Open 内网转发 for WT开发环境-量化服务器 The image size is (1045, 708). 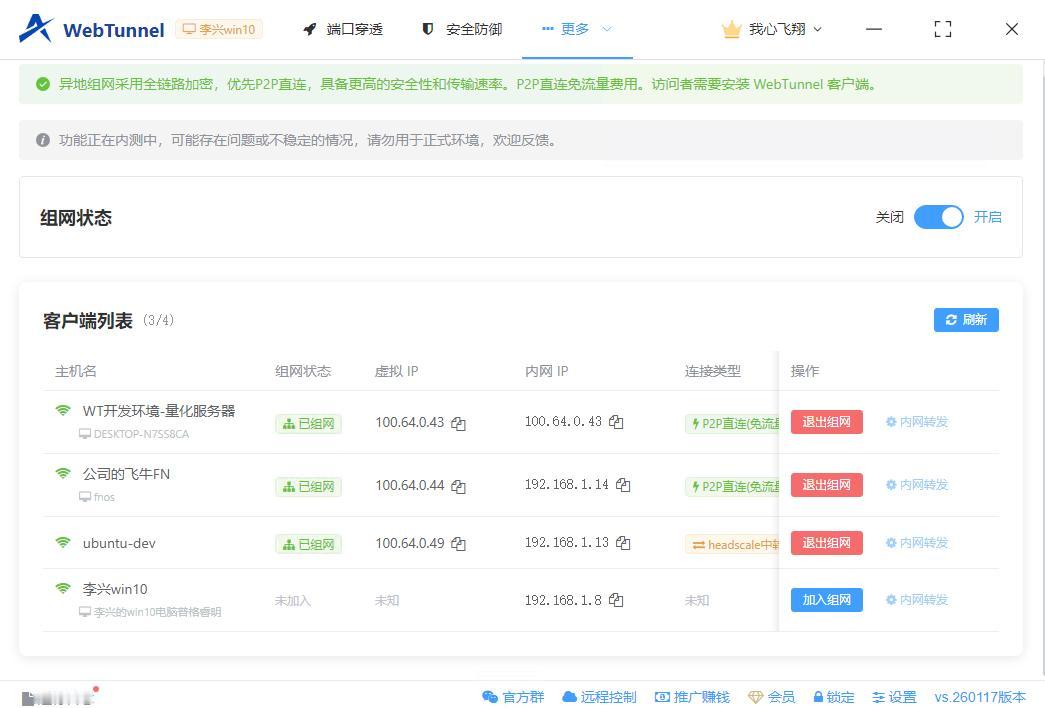pos(916,422)
